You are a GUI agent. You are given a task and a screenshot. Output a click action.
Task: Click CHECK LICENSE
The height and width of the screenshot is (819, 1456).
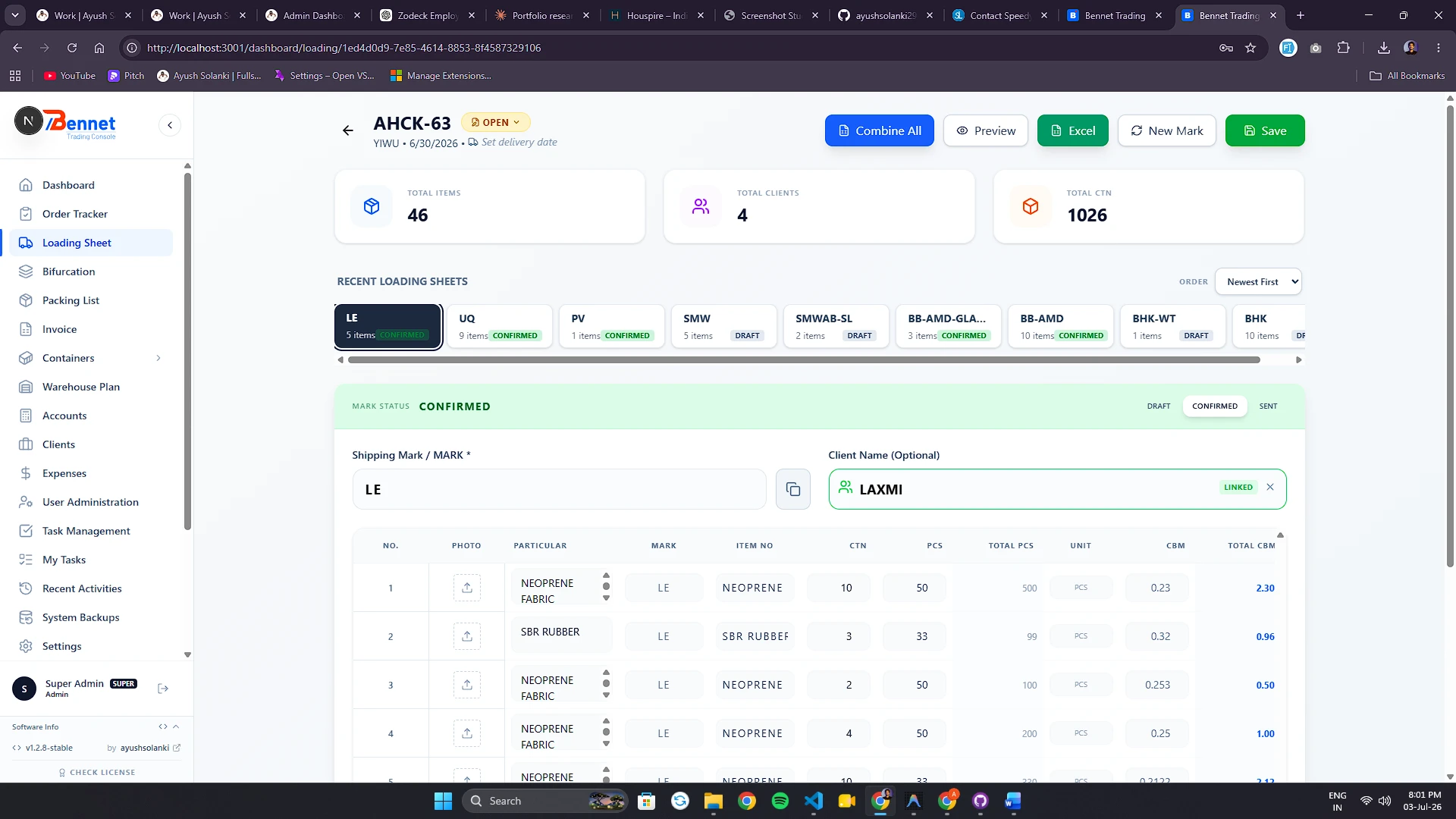[x=96, y=772]
